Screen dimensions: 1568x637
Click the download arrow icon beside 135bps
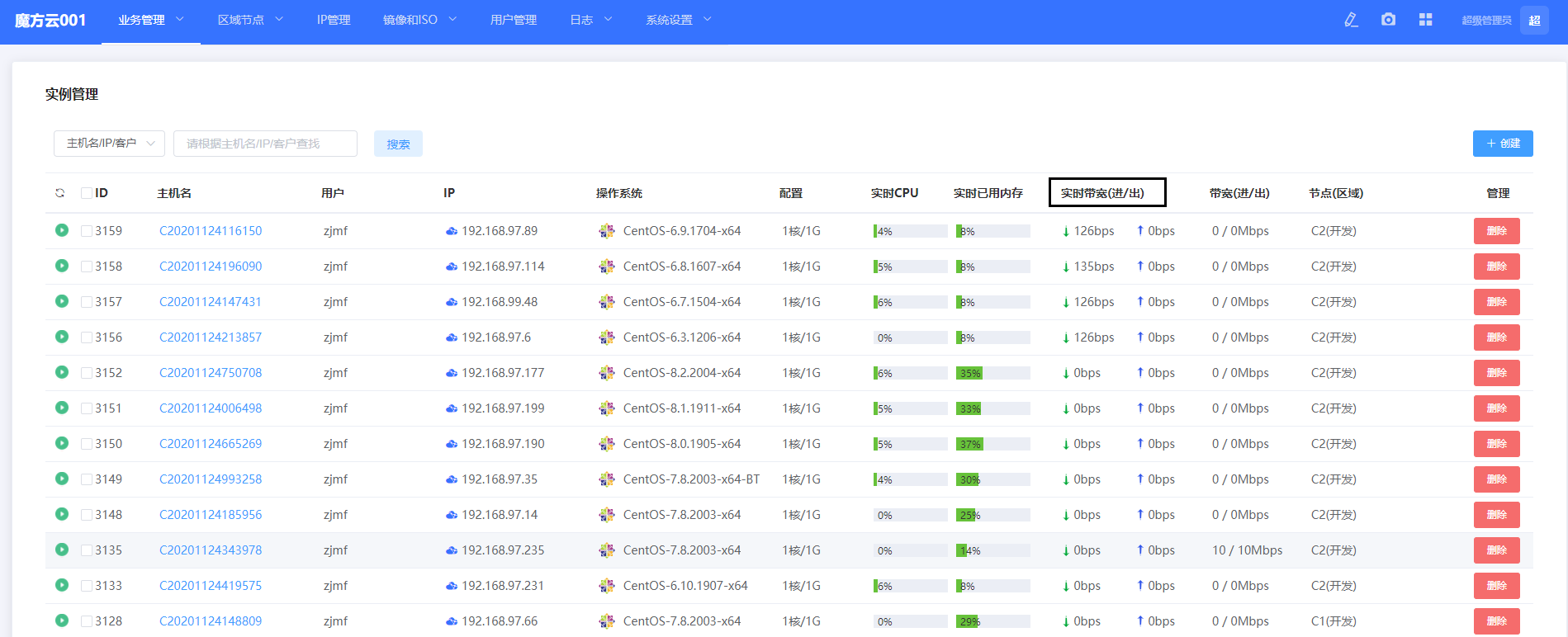click(x=1066, y=267)
